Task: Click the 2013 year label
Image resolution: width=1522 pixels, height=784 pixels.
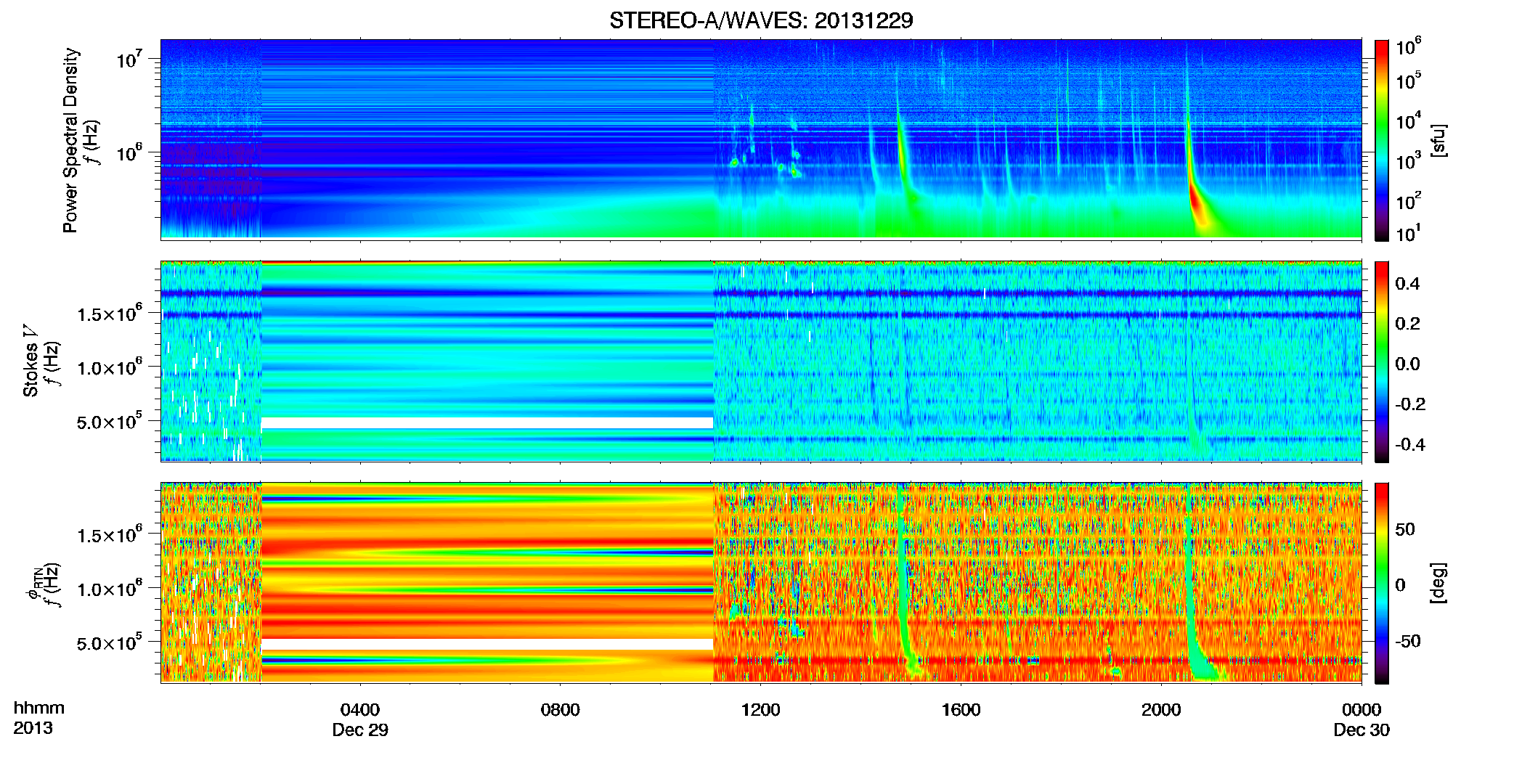Action: coord(33,728)
